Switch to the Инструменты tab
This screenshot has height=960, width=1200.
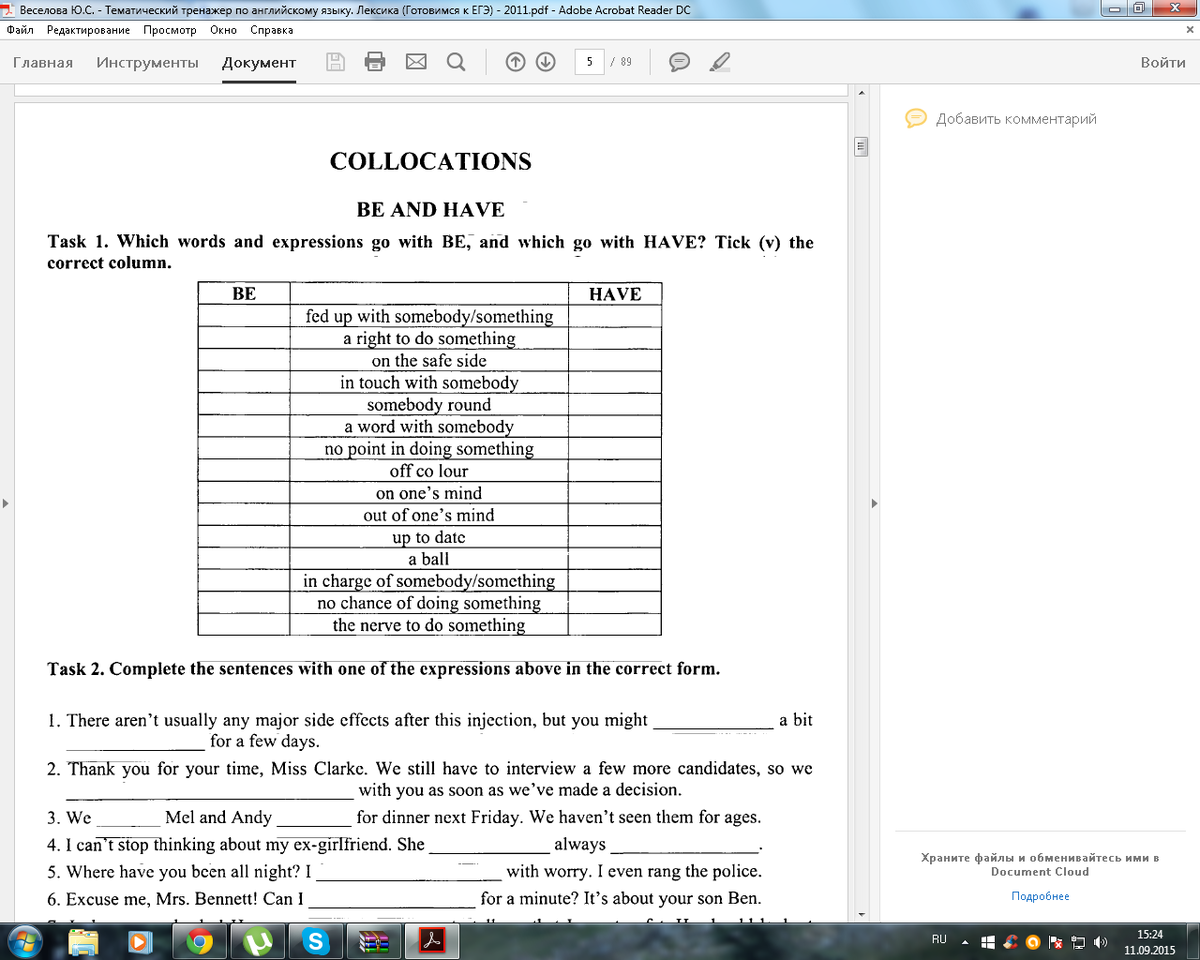[x=147, y=62]
